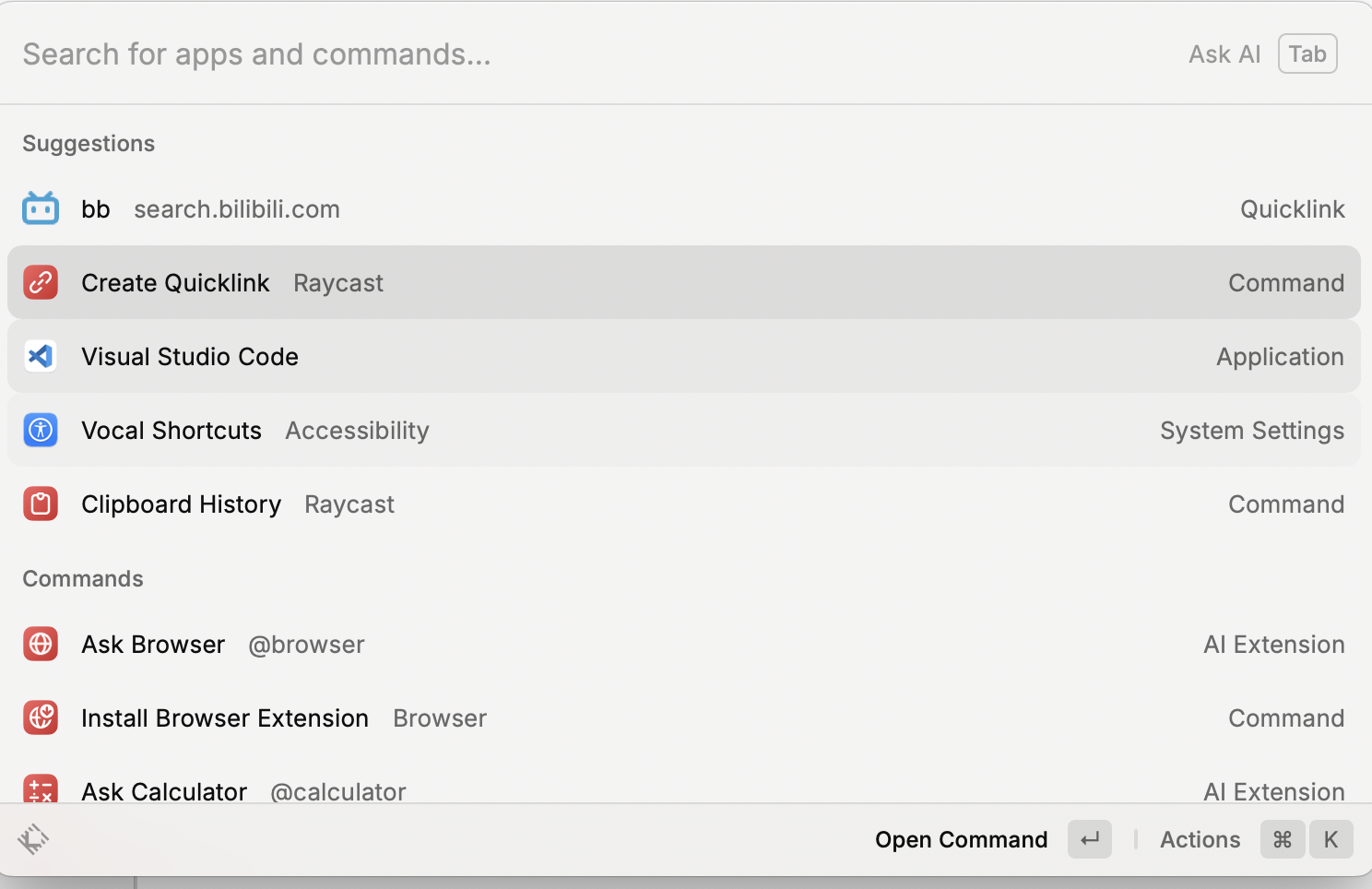Click the Clipboard History icon

41,504
